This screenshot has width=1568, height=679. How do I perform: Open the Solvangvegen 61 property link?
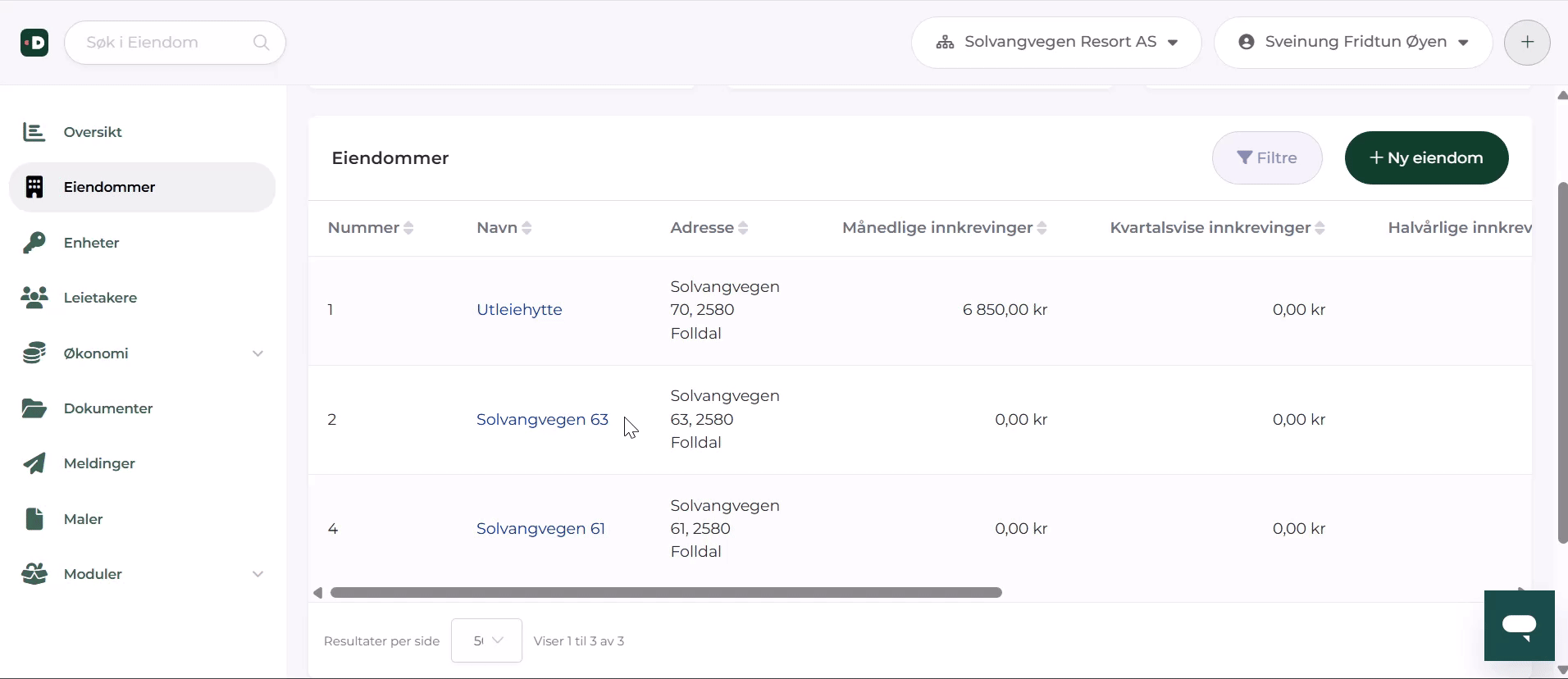[540, 529]
